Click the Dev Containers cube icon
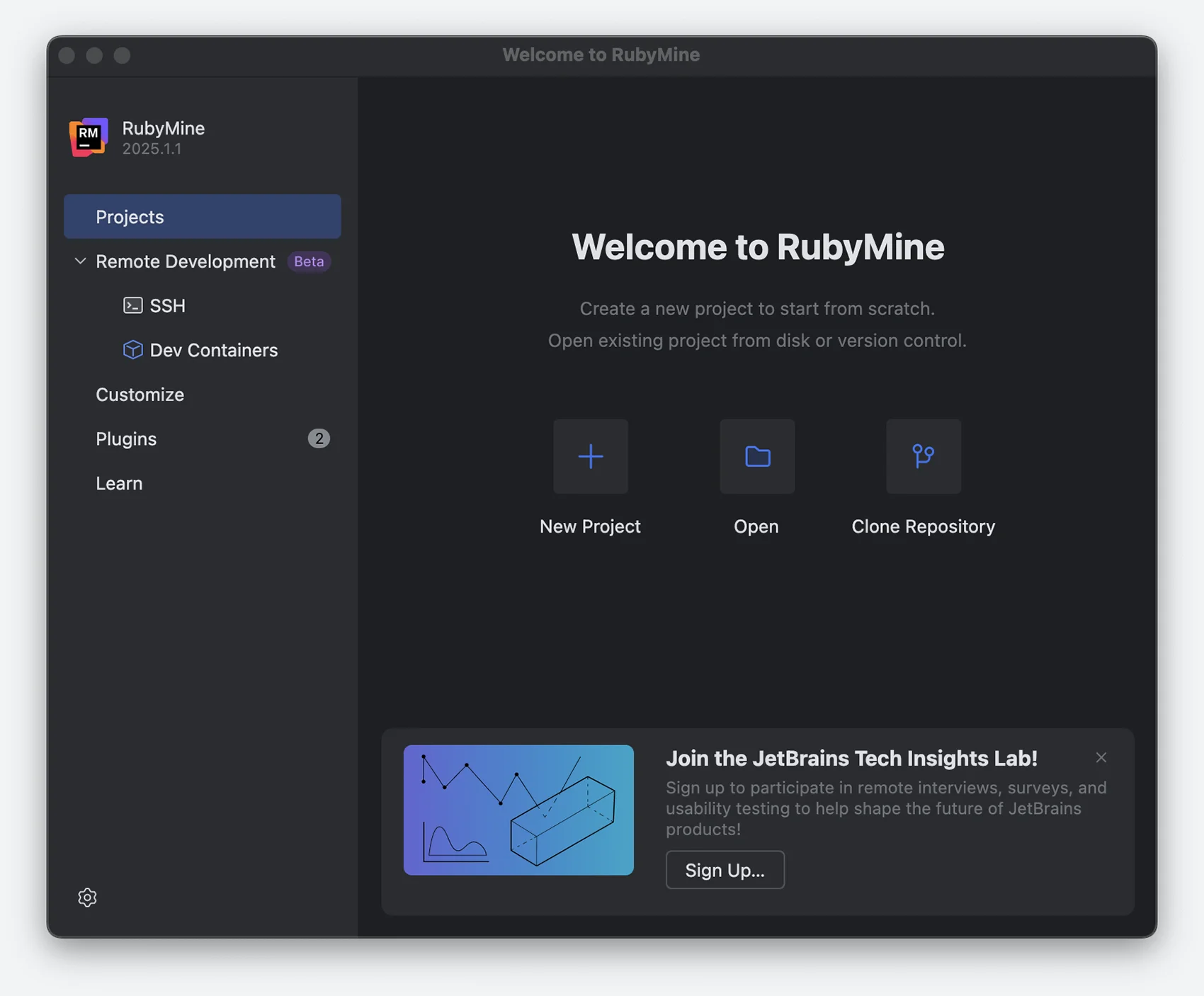 (x=132, y=350)
